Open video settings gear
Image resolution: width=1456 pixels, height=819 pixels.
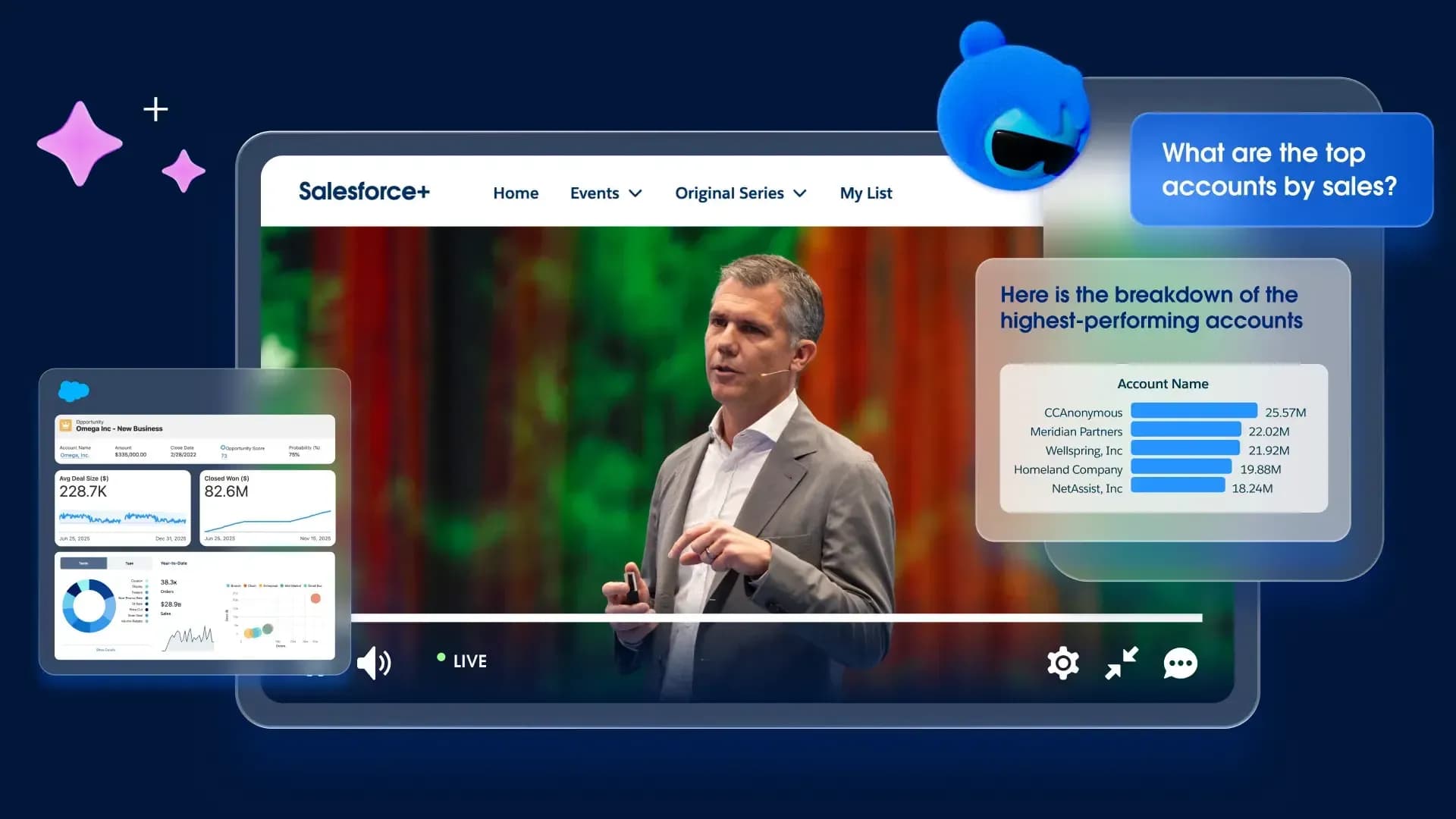pyautogui.click(x=1062, y=663)
